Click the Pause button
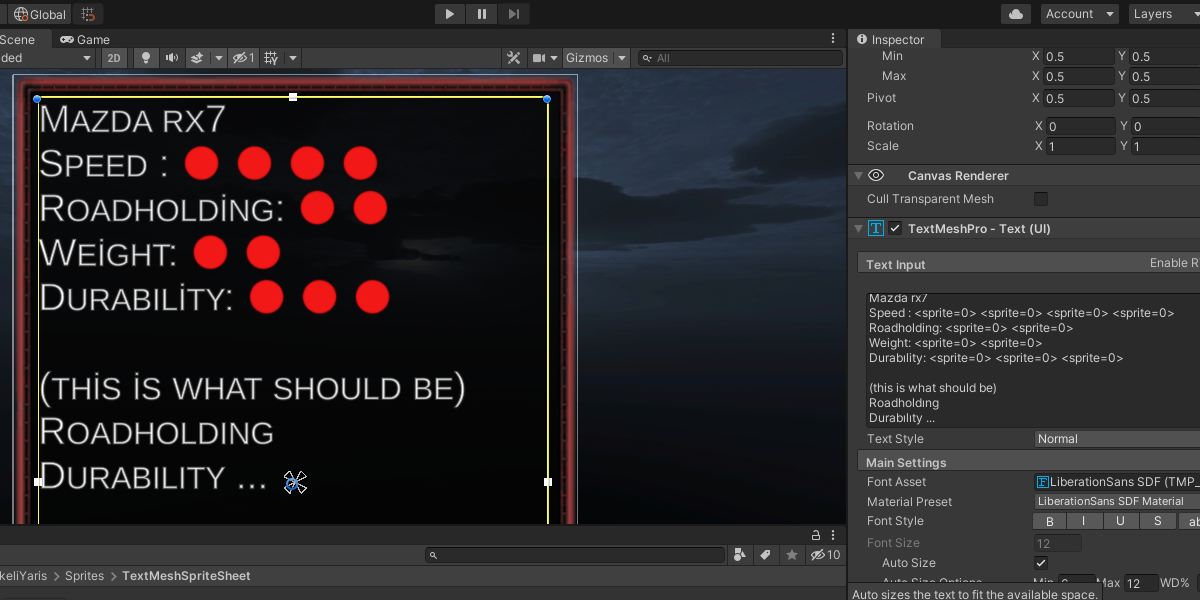Screen dimensions: 1200x600 pyautogui.click(x=482, y=14)
